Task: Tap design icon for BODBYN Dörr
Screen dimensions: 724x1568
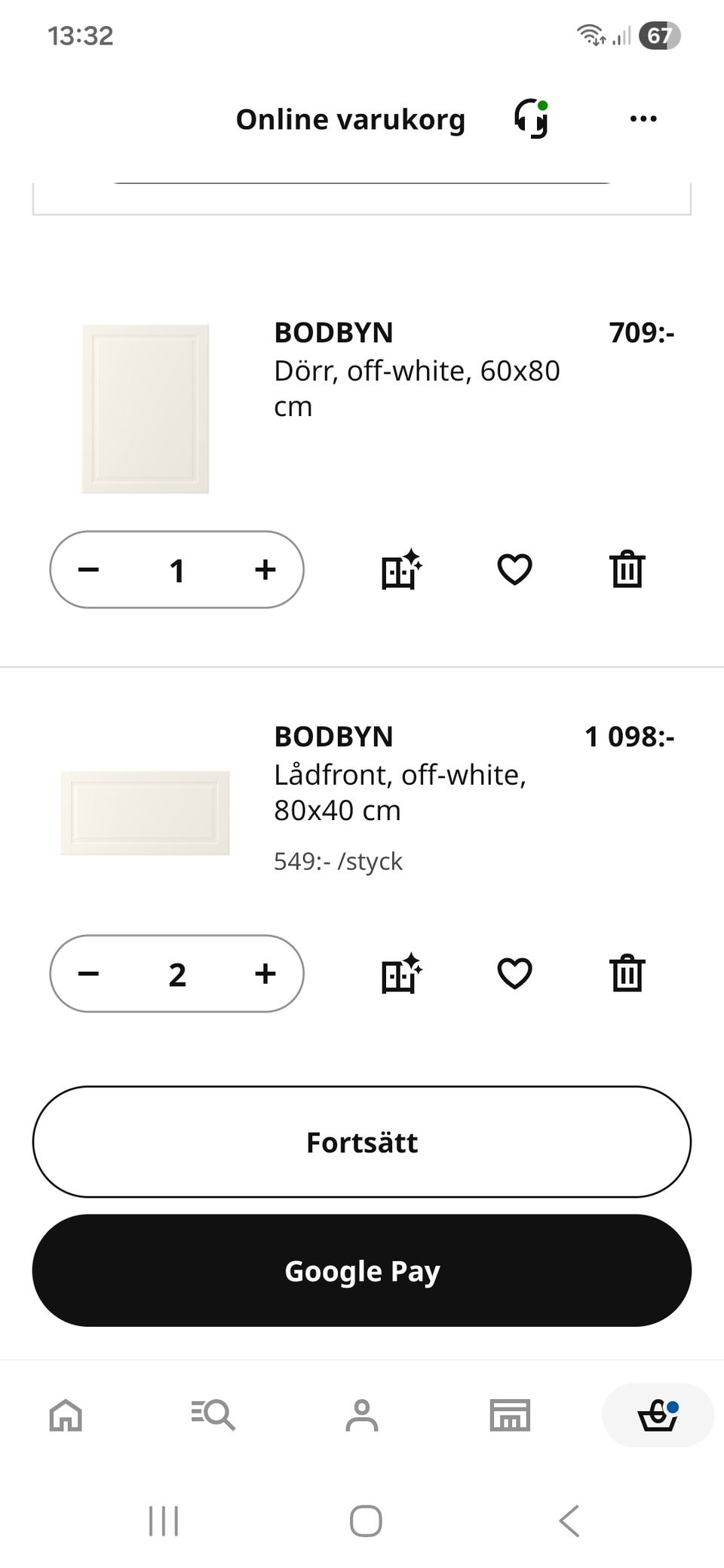Action: (x=401, y=569)
